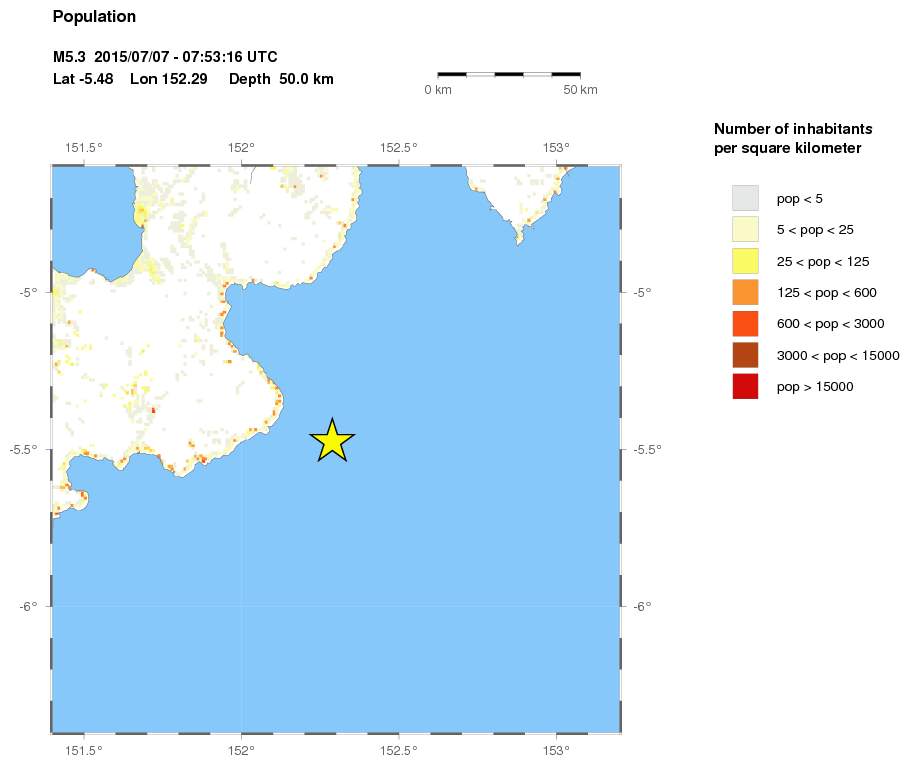
Task: Click the 'Population' map title
Action: point(94,17)
